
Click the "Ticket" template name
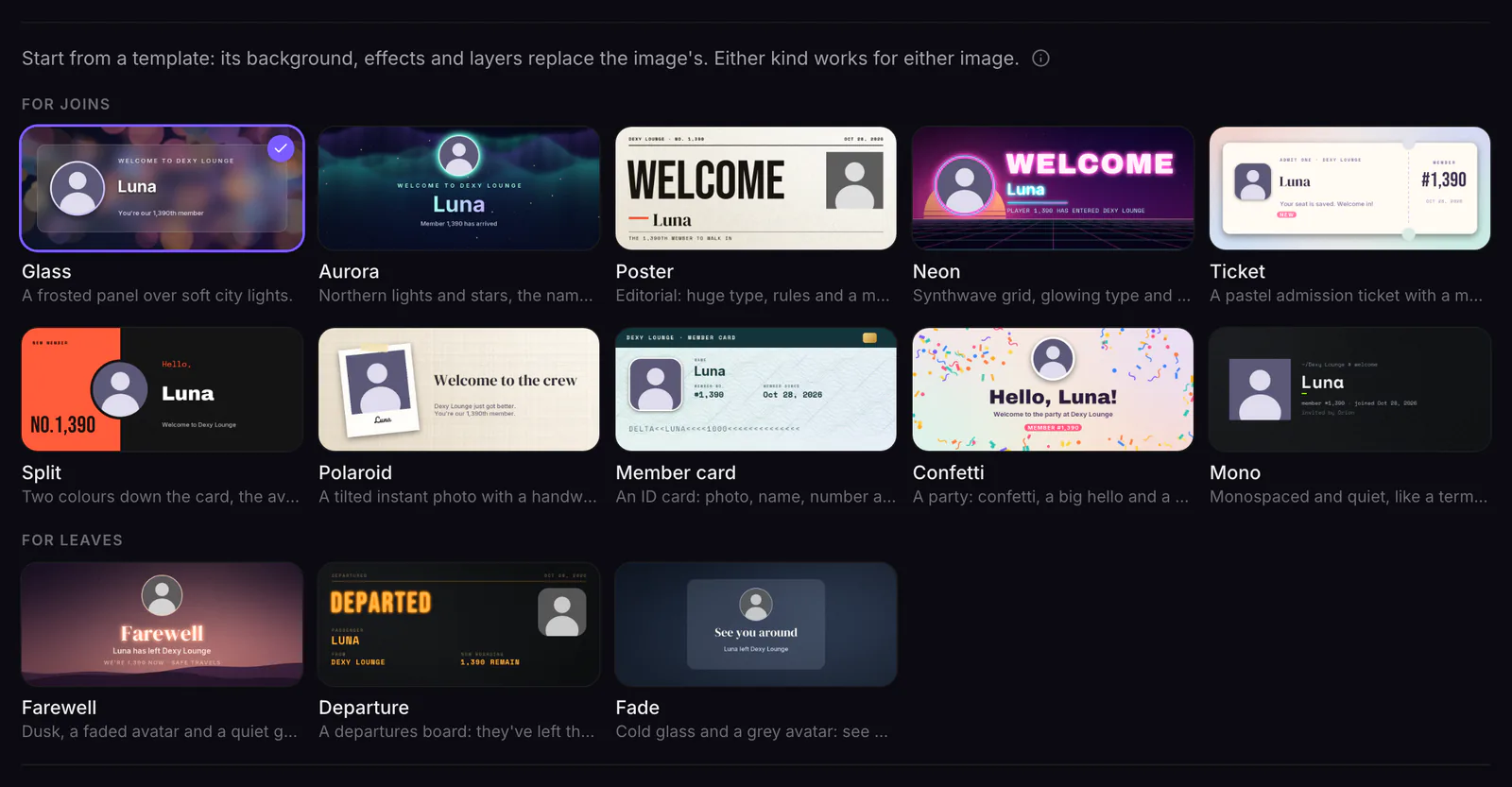coord(1237,272)
